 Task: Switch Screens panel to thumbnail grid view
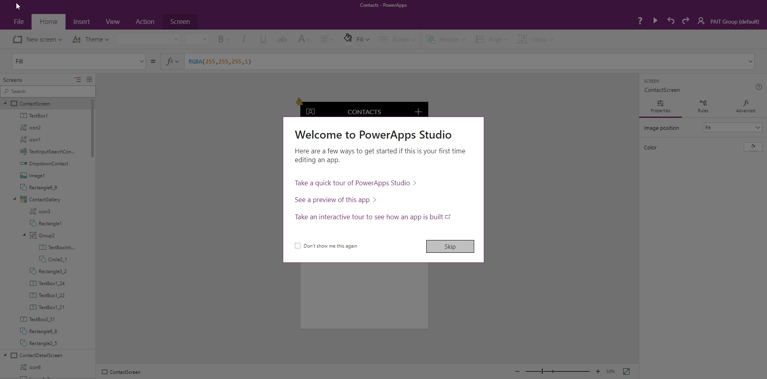click(x=89, y=79)
